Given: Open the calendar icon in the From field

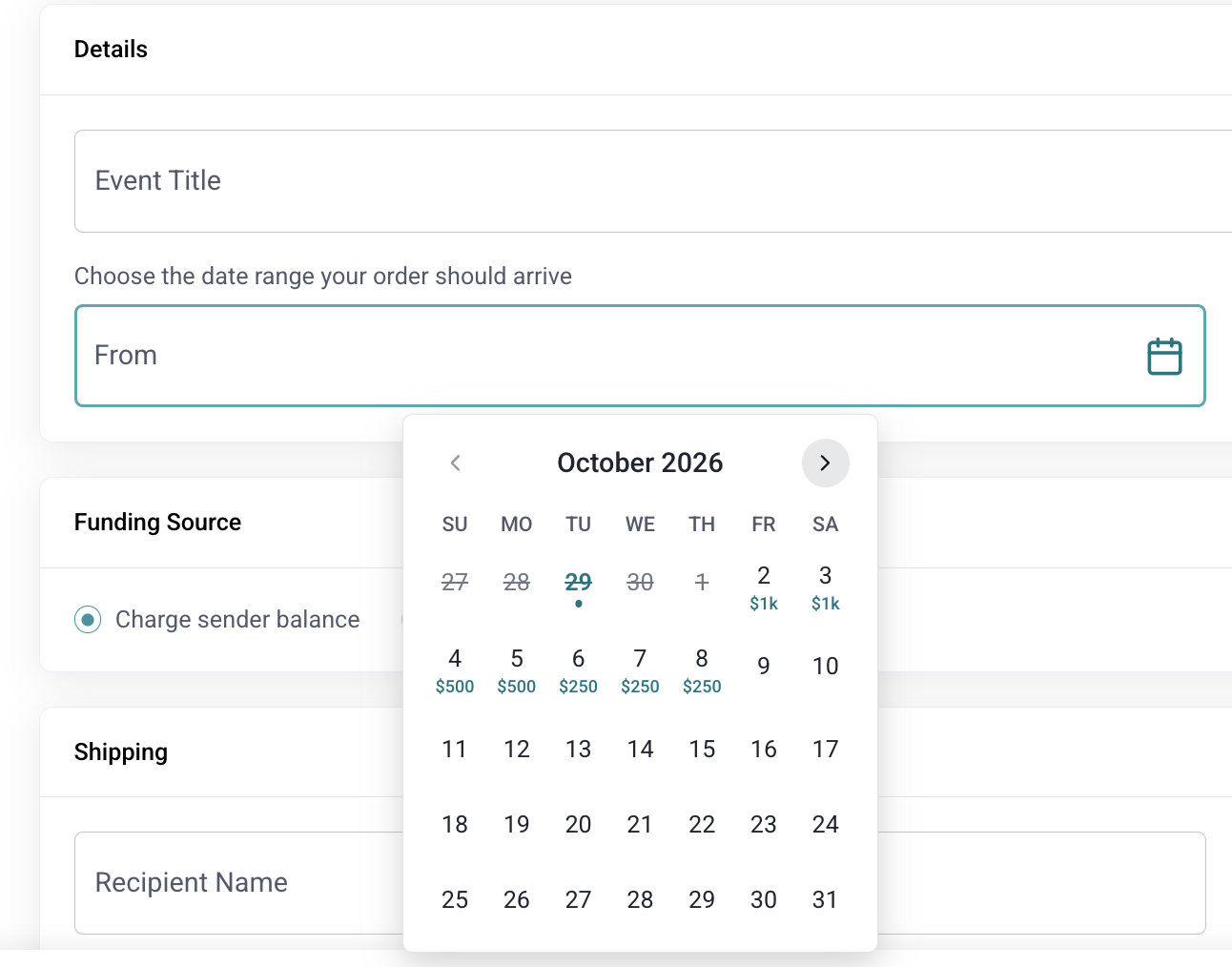Looking at the screenshot, I should tap(1164, 357).
